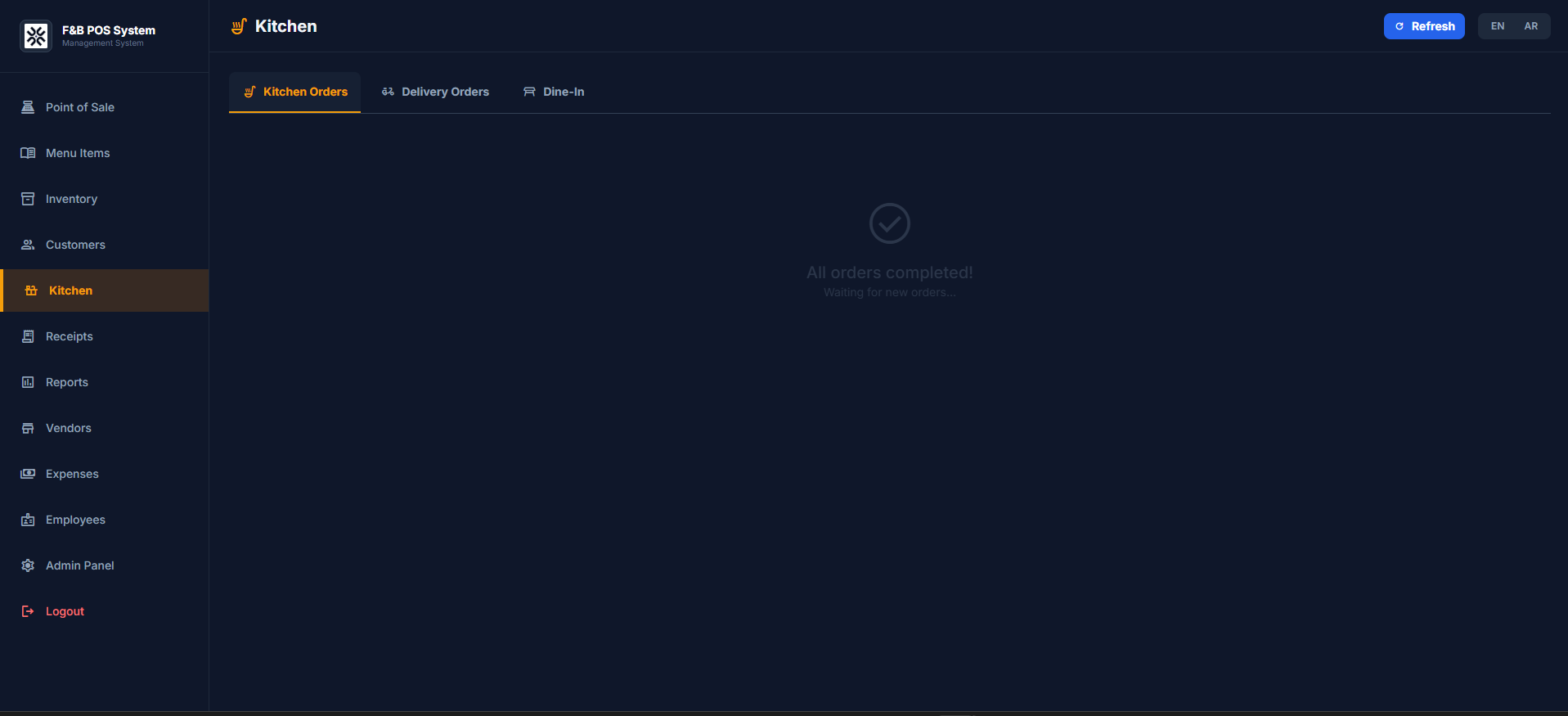Viewport: 1568px width, 716px height.
Task: Click the Vendors store icon
Action: (x=28, y=428)
